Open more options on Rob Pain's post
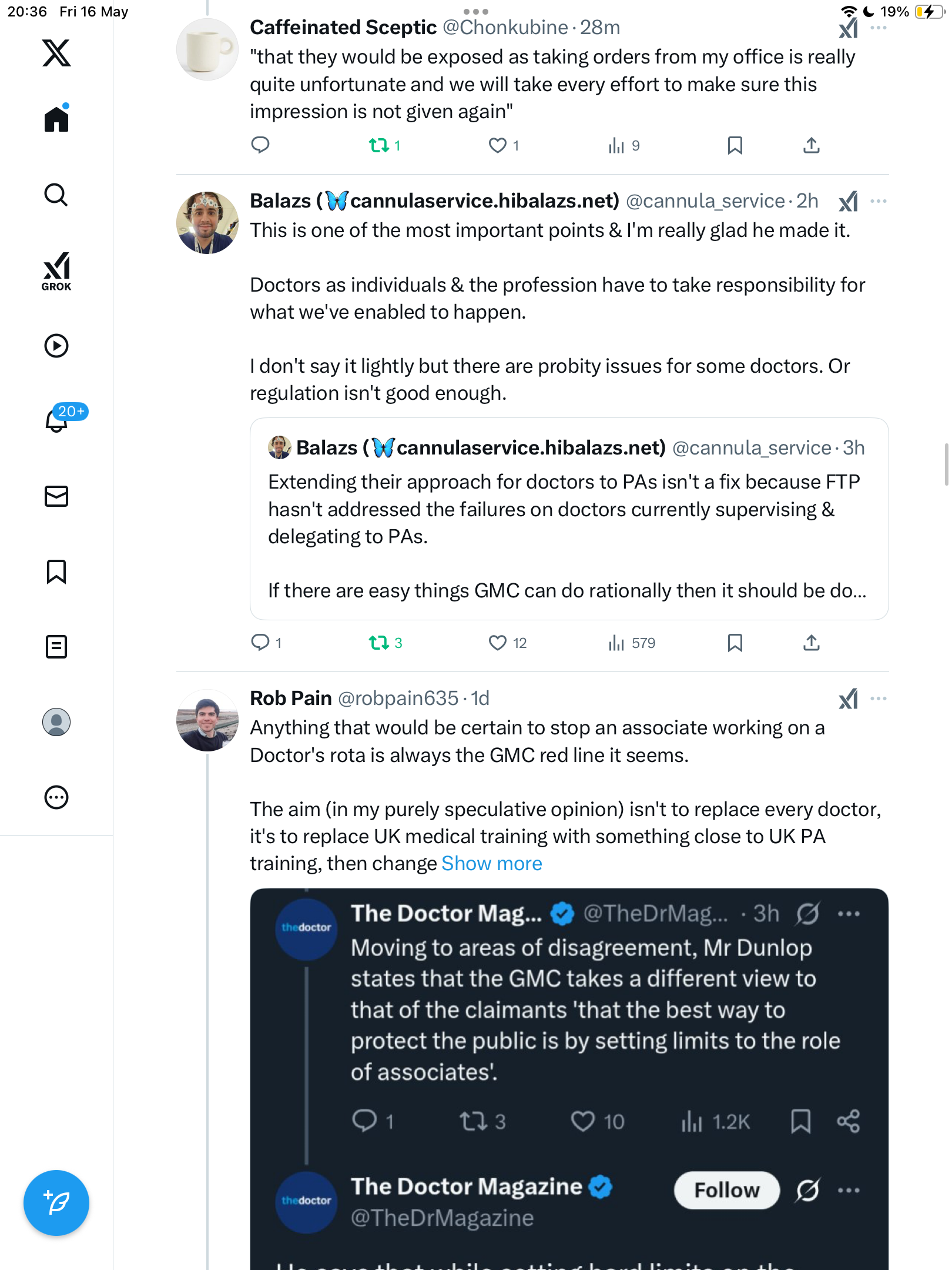This screenshot has width=952, height=1270. click(878, 698)
